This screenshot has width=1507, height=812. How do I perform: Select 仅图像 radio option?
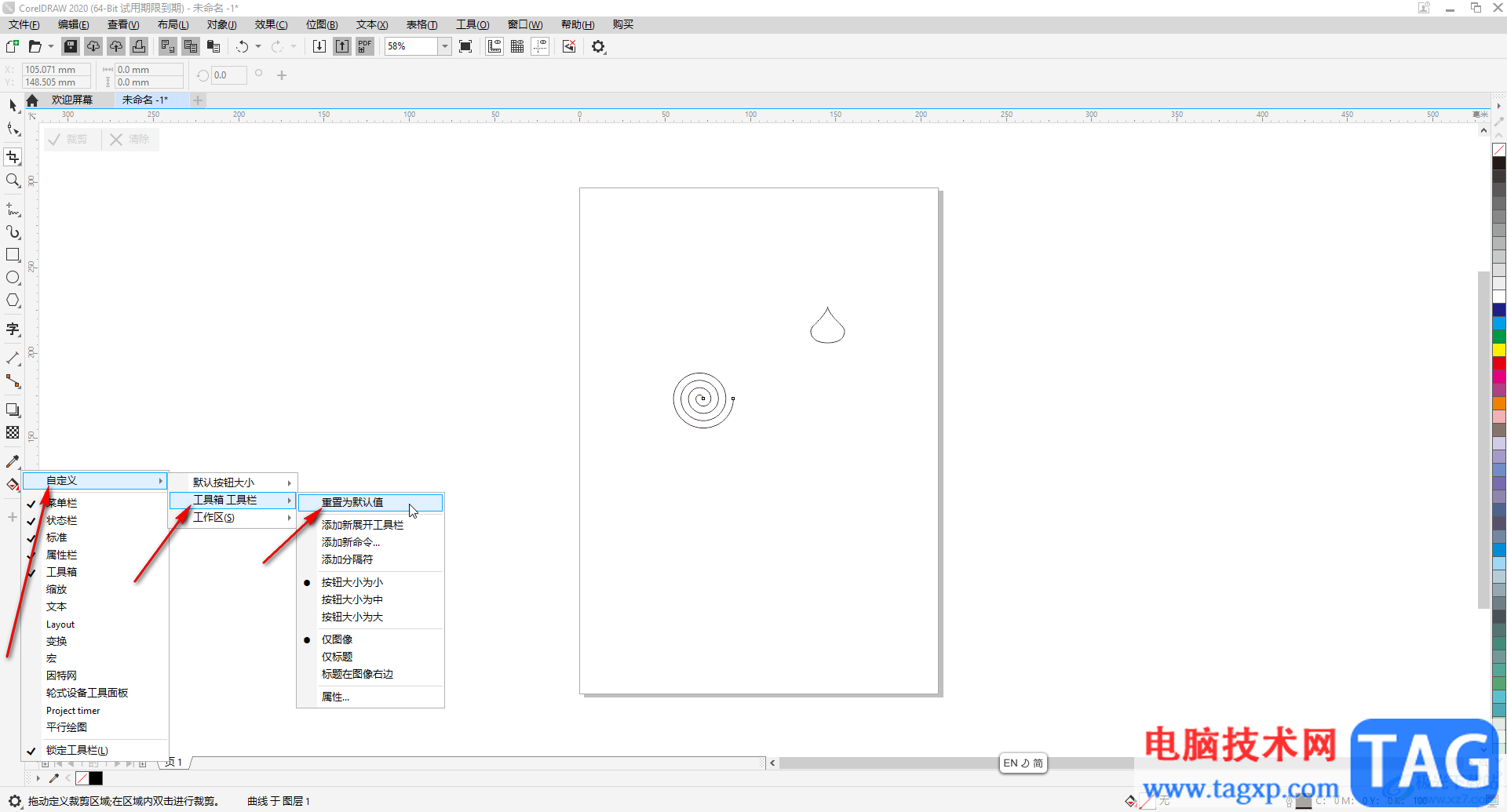coord(370,639)
